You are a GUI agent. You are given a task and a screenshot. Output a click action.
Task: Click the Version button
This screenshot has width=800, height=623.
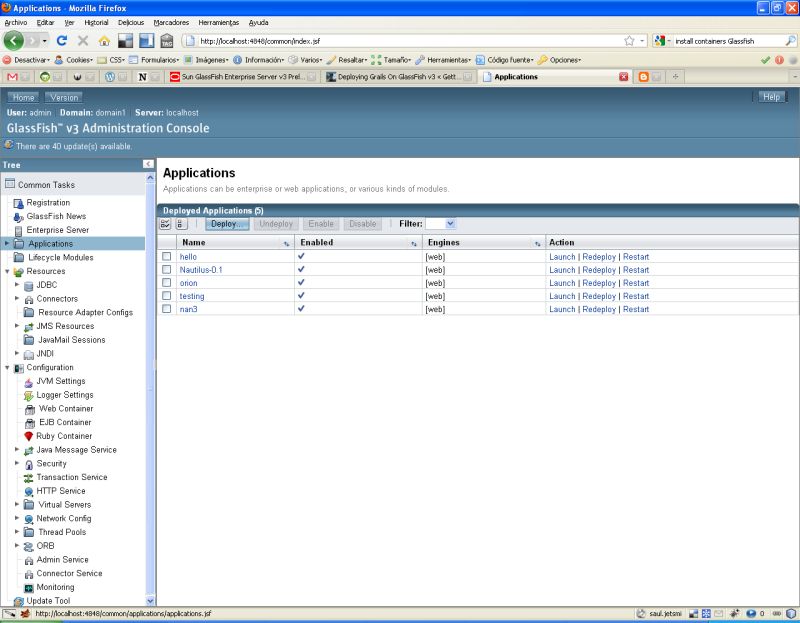pos(64,97)
